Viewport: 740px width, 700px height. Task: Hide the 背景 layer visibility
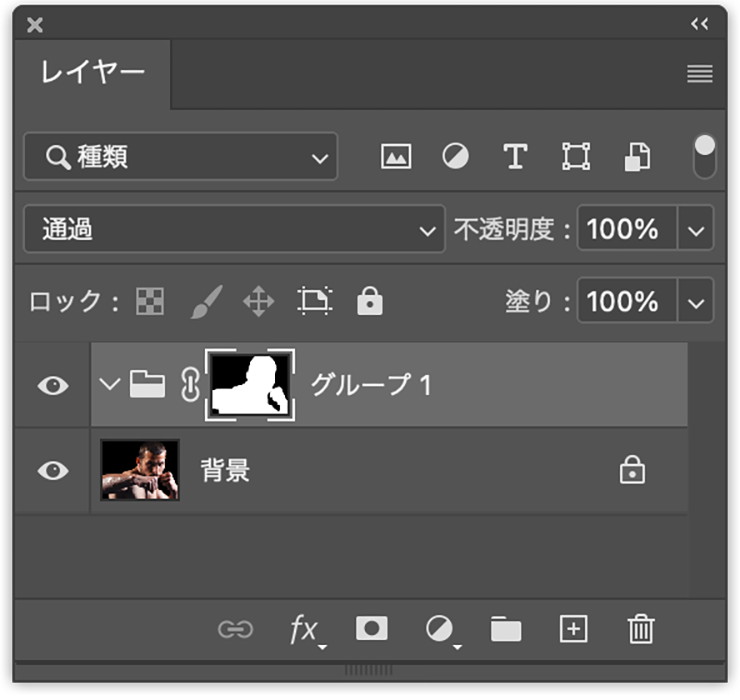tap(52, 471)
